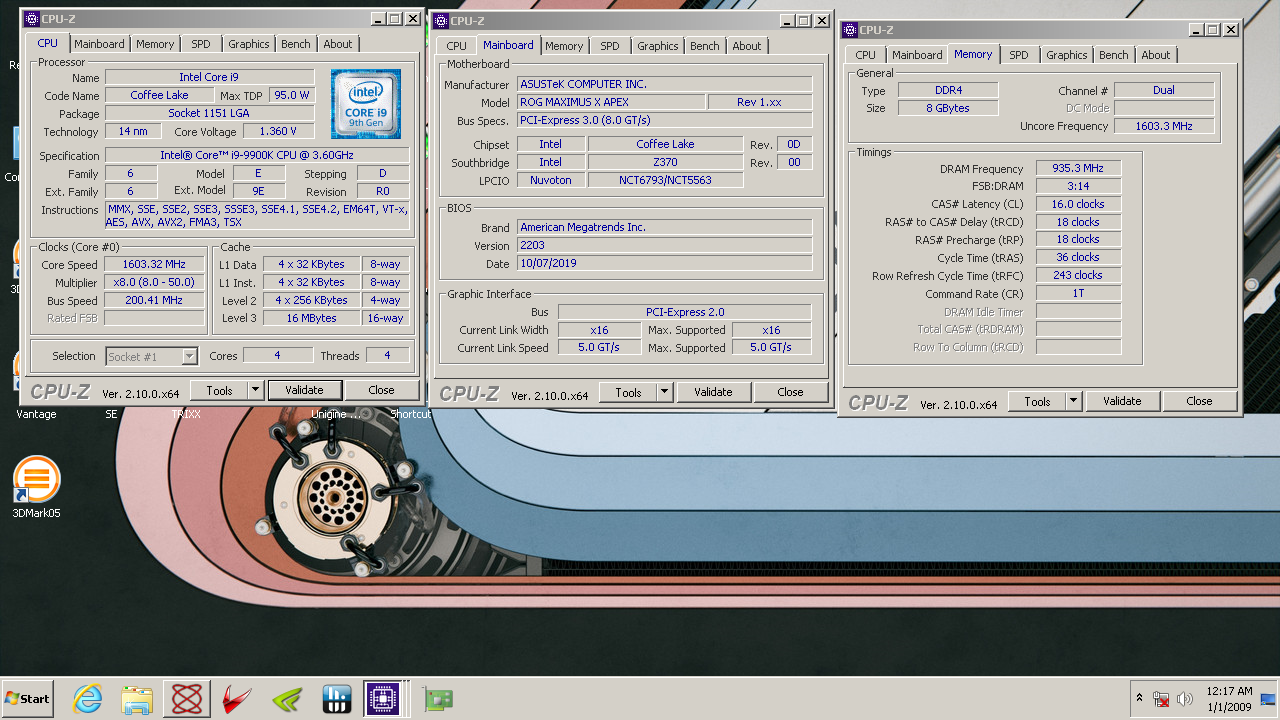Click the Command Rate value 1T
The height and width of the screenshot is (720, 1280).
1078,294
